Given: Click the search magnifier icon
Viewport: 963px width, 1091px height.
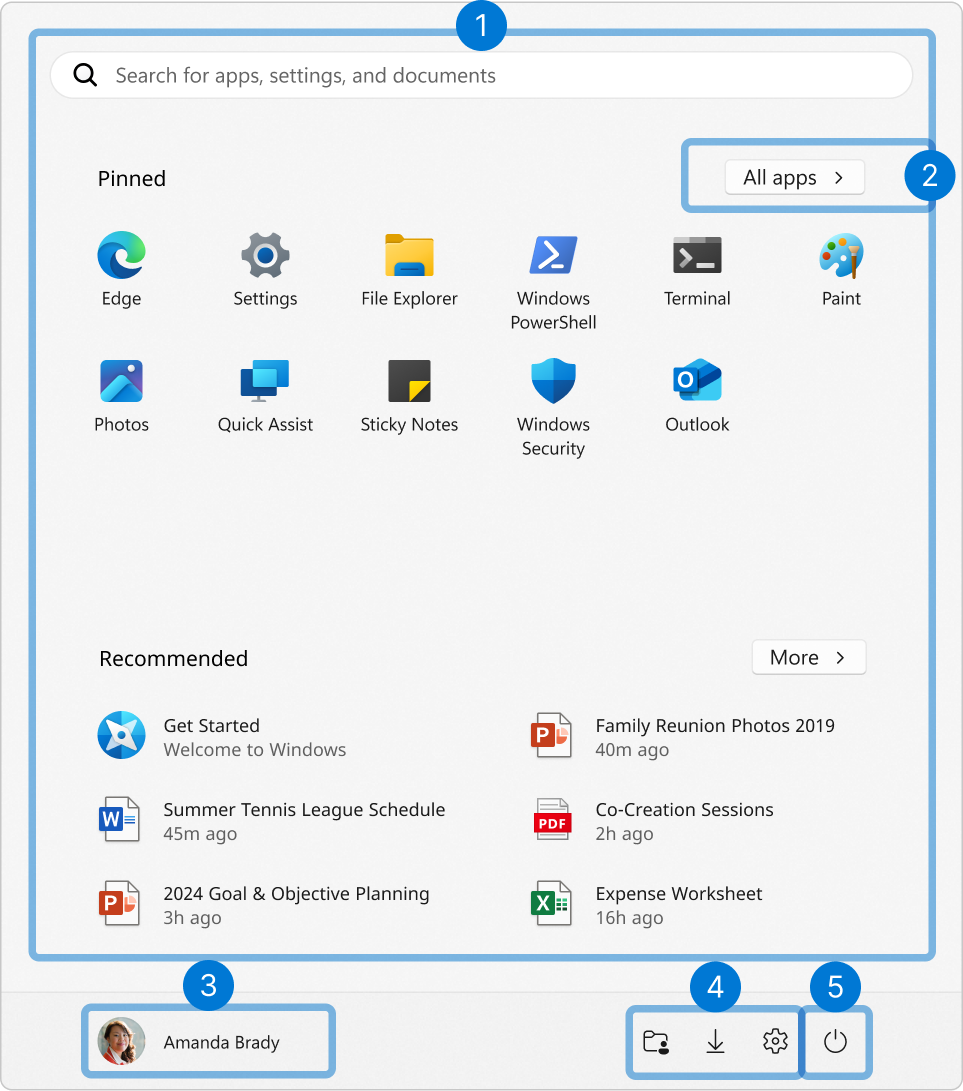Looking at the screenshot, I should tap(85, 74).
